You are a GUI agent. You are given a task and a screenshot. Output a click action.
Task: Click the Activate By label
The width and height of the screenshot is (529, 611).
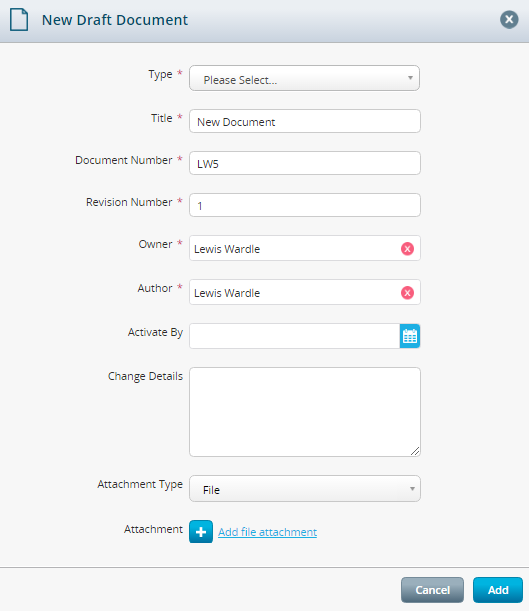coord(155,332)
